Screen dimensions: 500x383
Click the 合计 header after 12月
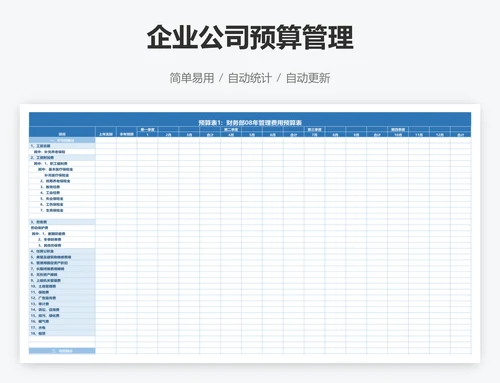[x=461, y=135]
